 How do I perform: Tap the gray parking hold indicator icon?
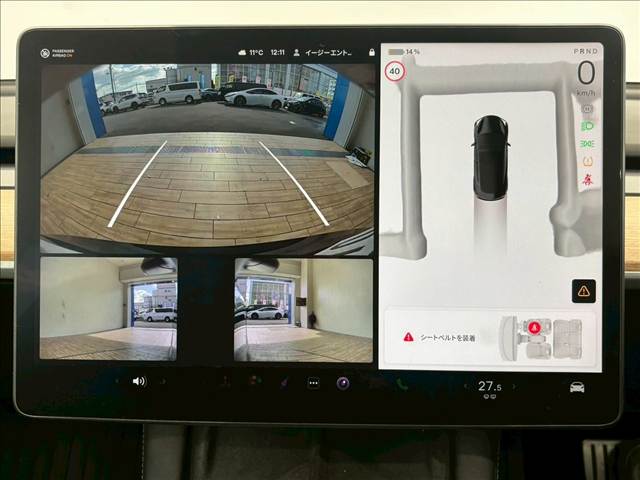point(588,109)
